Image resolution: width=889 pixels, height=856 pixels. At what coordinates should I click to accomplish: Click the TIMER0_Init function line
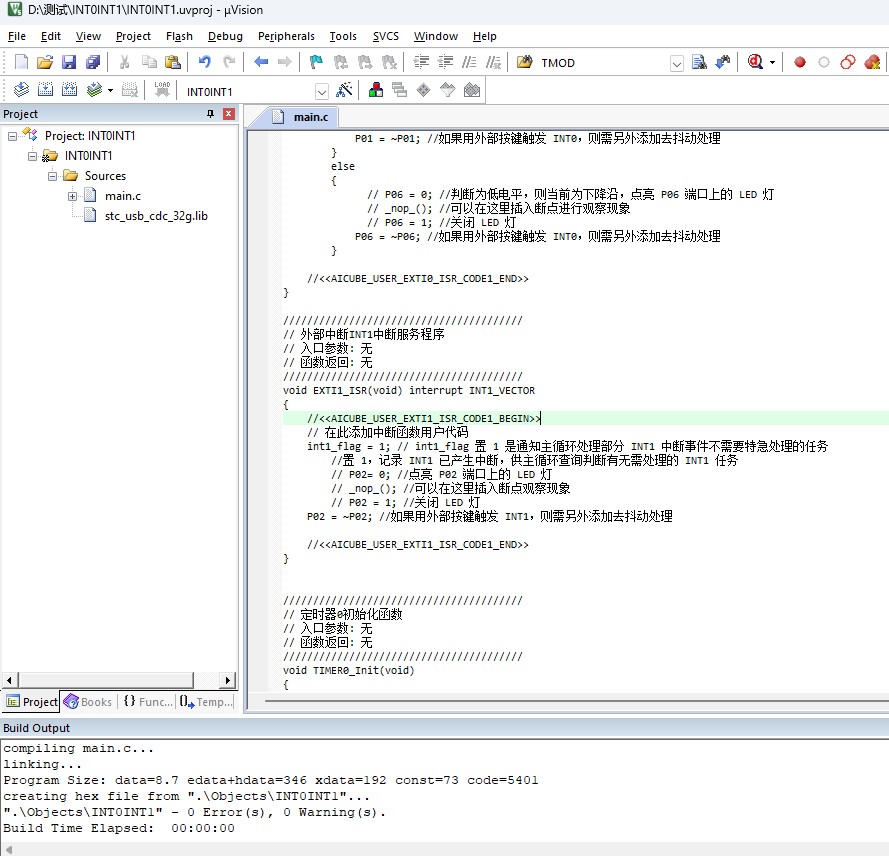coord(349,671)
